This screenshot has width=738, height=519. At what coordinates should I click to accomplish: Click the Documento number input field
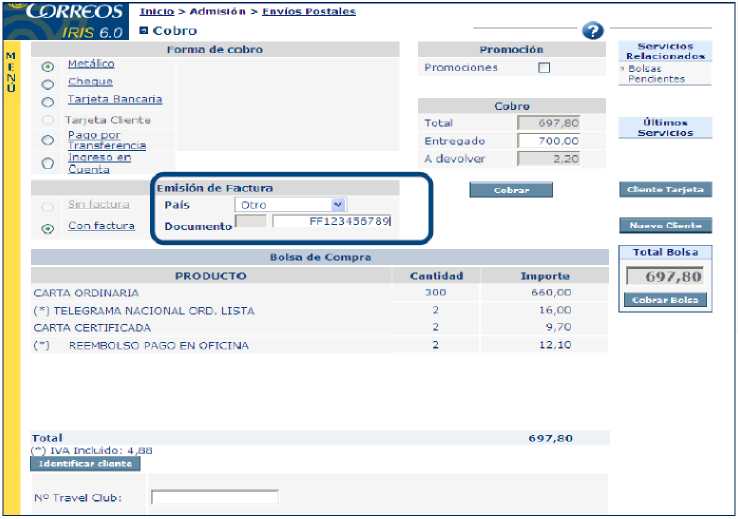pyautogui.click(x=331, y=223)
